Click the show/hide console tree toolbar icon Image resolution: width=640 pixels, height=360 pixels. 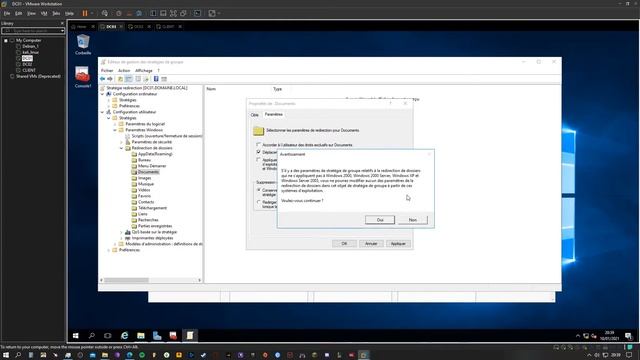[129, 79]
